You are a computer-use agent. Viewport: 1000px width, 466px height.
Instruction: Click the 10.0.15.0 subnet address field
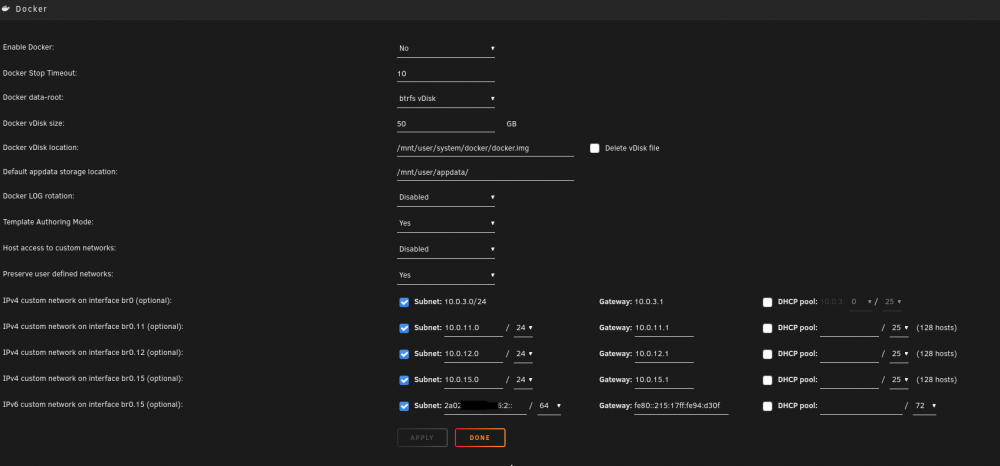pos(473,380)
